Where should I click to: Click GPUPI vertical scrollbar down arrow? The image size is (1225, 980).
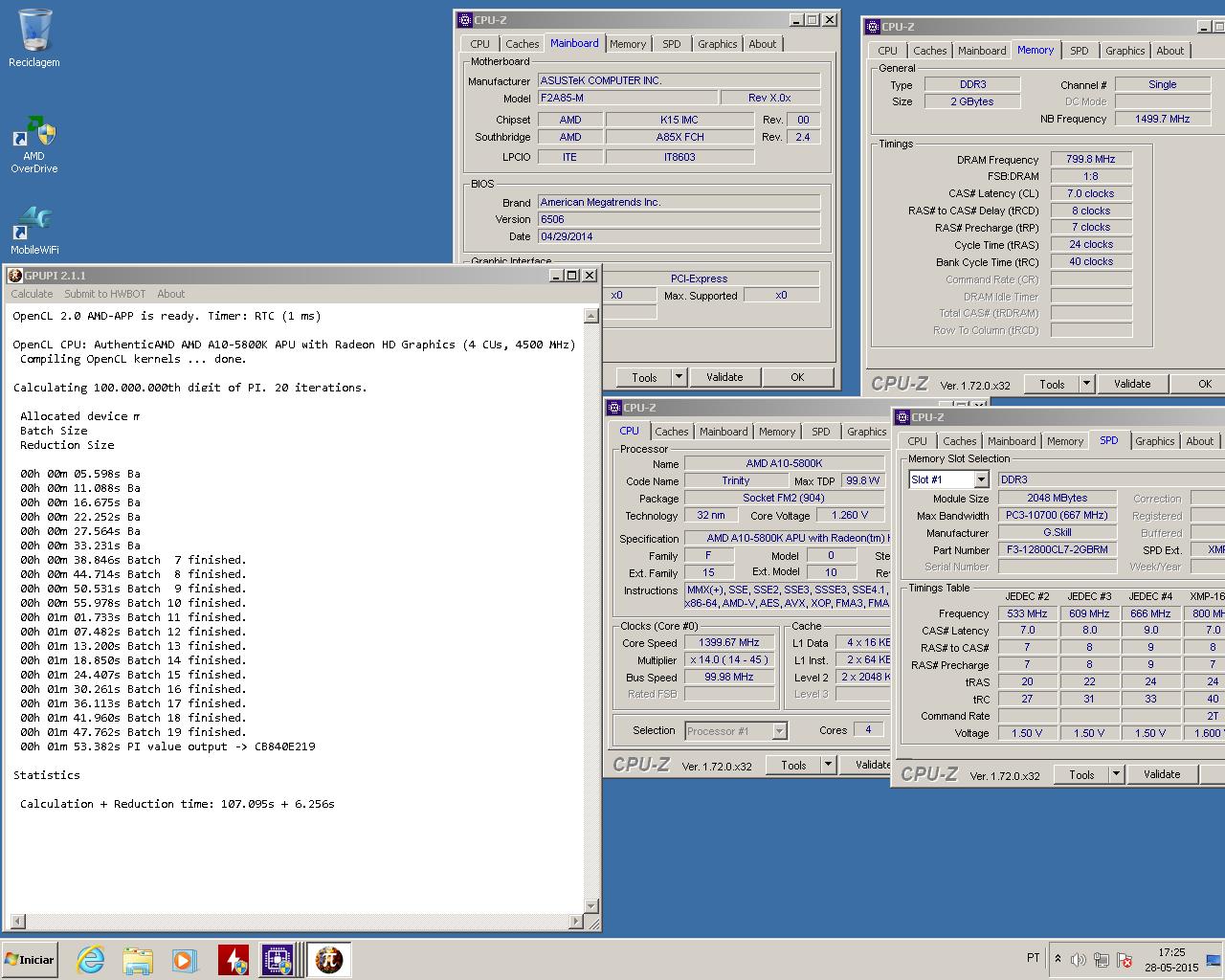[x=591, y=905]
